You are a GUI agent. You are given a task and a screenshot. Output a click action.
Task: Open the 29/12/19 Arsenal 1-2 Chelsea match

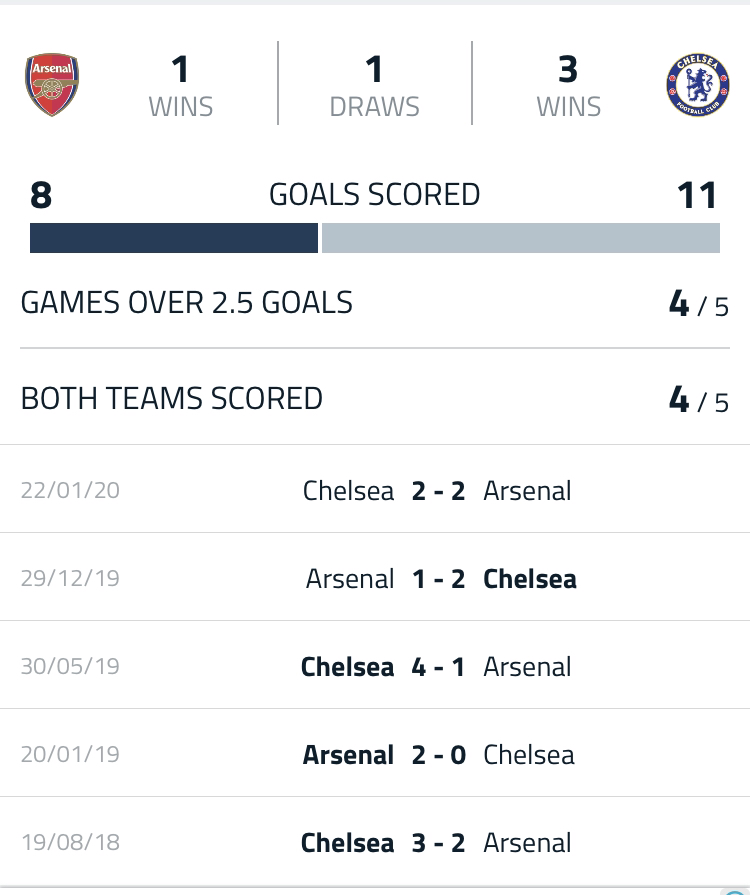[x=375, y=578]
